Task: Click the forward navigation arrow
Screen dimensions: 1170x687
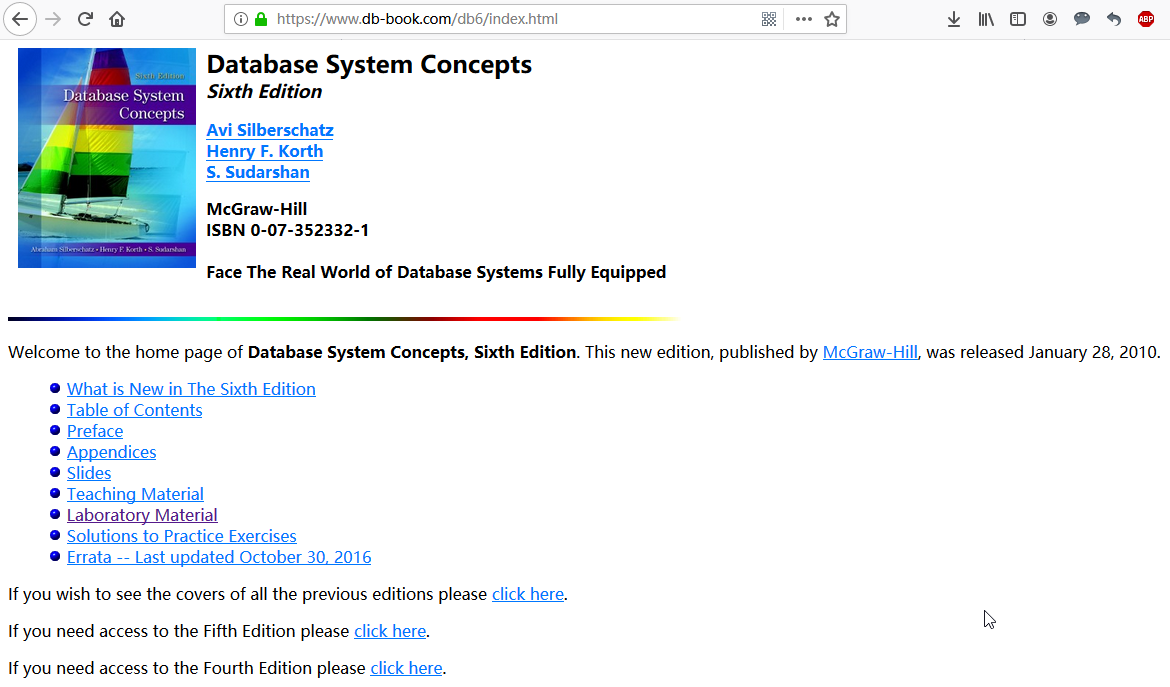Action: point(53,19)
